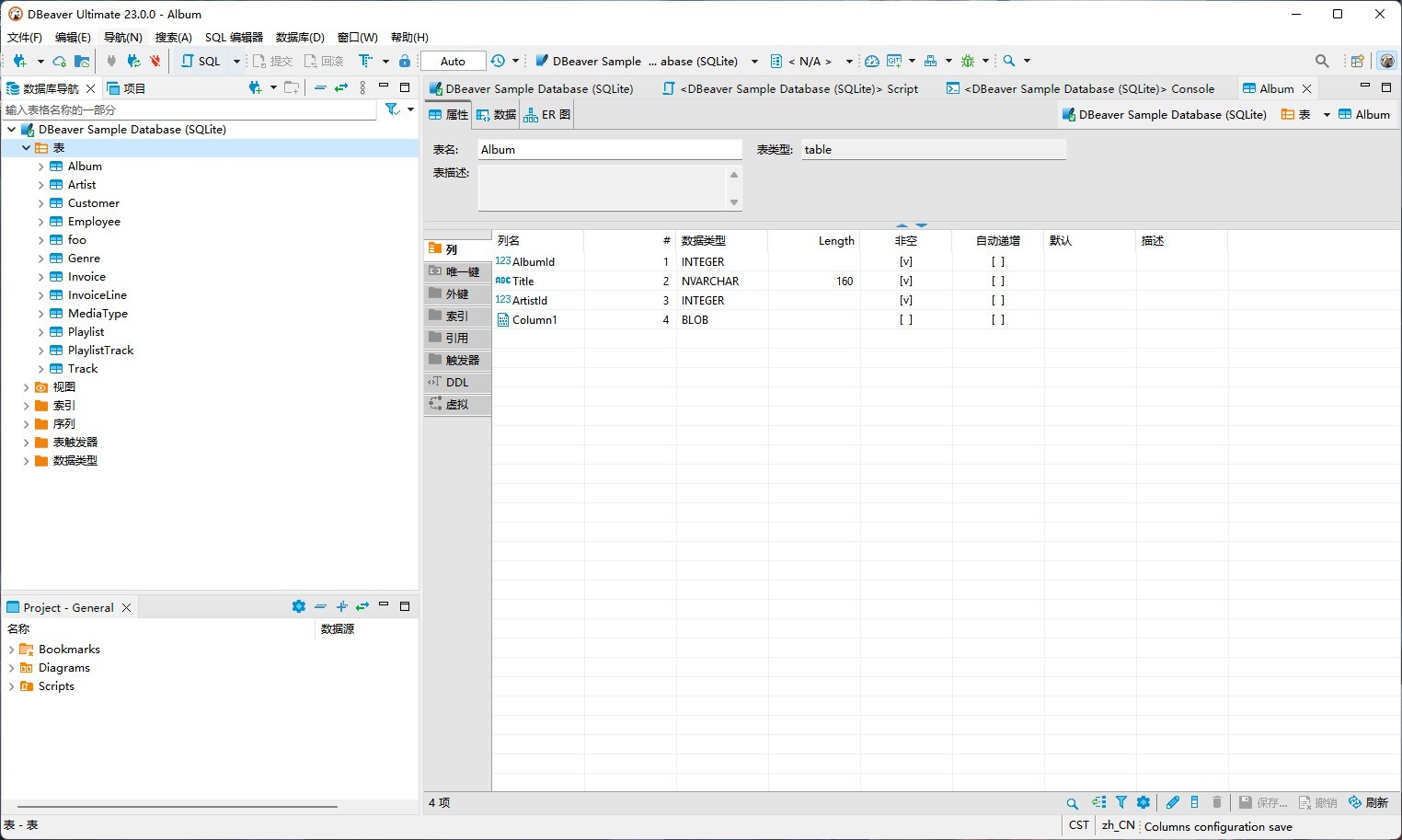Toggle the auto-increment checkbox for Title
Viewport: 1402px width, 840px height.
tap(998, 282)
